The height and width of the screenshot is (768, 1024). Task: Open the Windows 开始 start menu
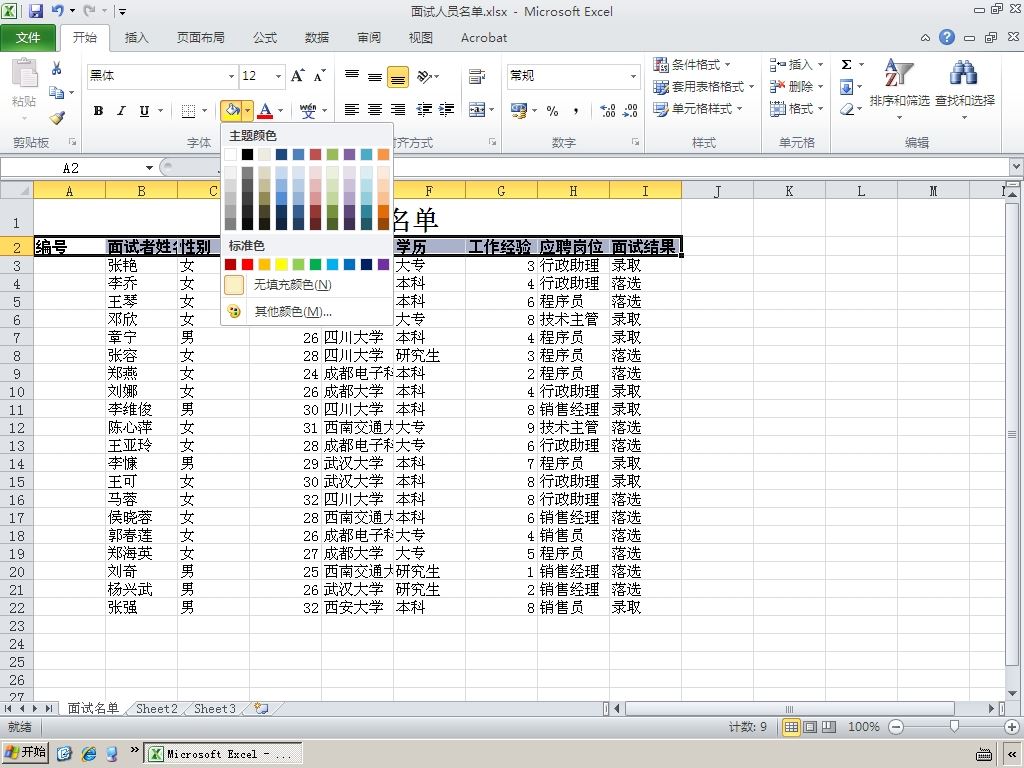pos(25,752)
